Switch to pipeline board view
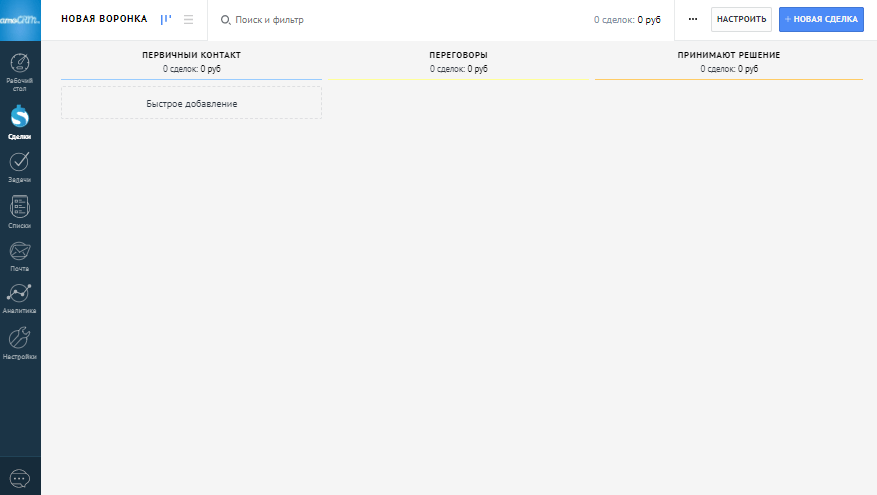877x495 pixels. [x=166, y=20]
